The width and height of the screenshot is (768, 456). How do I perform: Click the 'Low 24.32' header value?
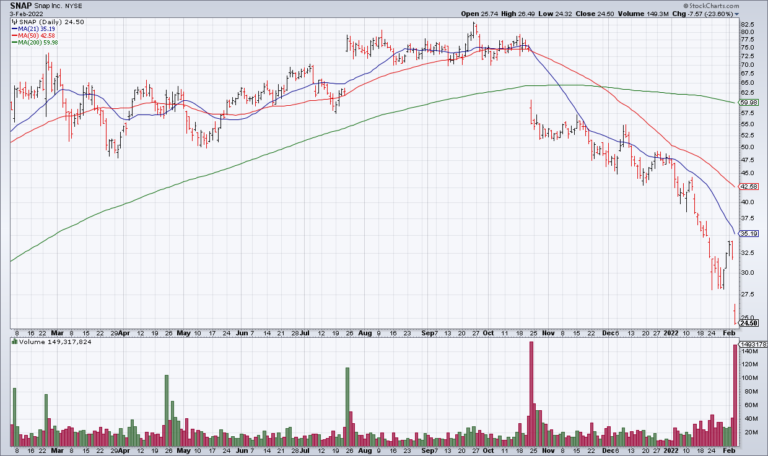tap(555, 14)
